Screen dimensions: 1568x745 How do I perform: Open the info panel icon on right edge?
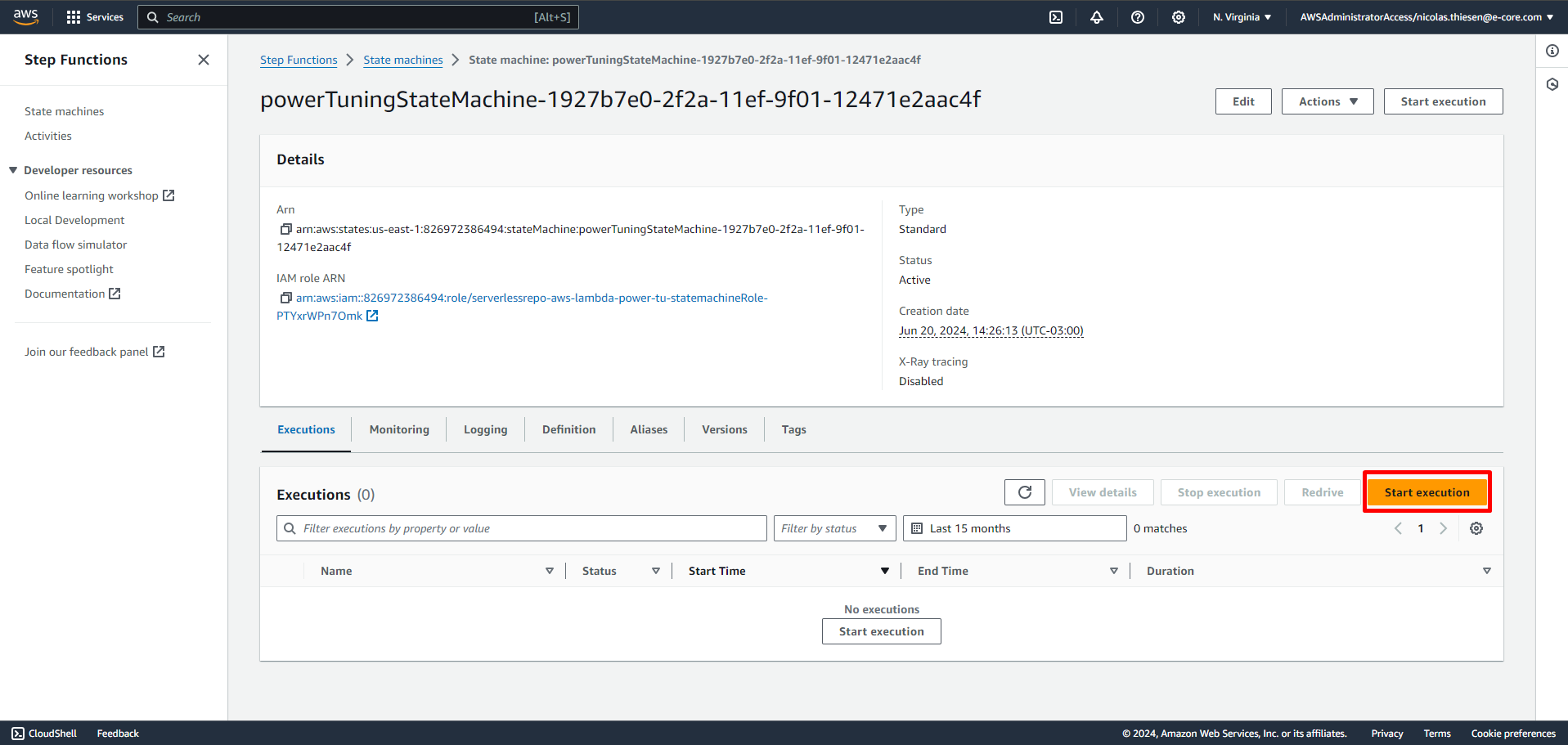(1552, 51)
